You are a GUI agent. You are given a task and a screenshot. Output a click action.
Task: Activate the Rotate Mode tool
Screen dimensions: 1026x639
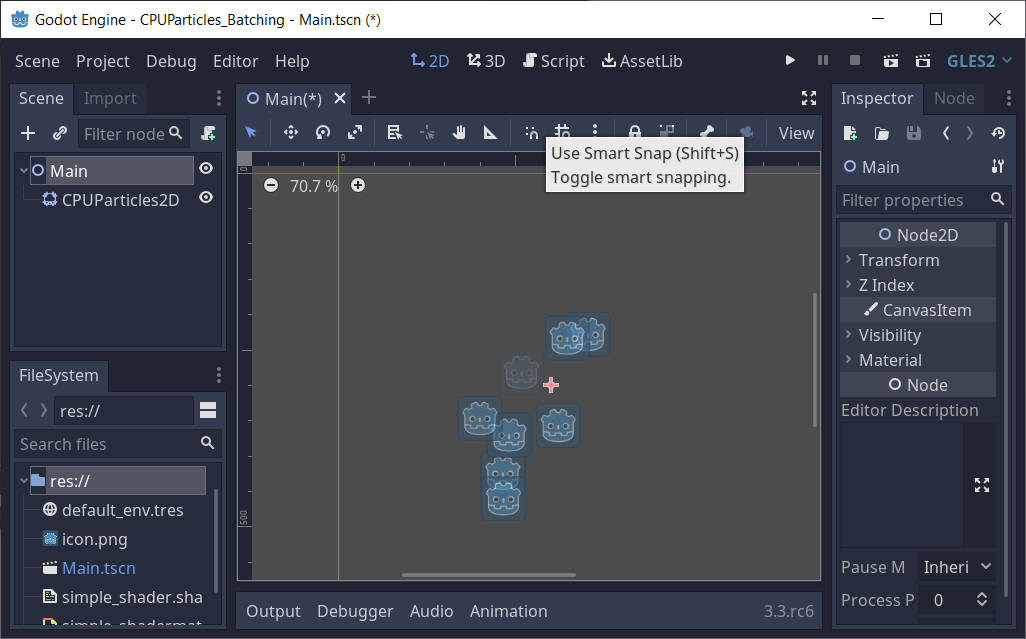tap(323, 133)
